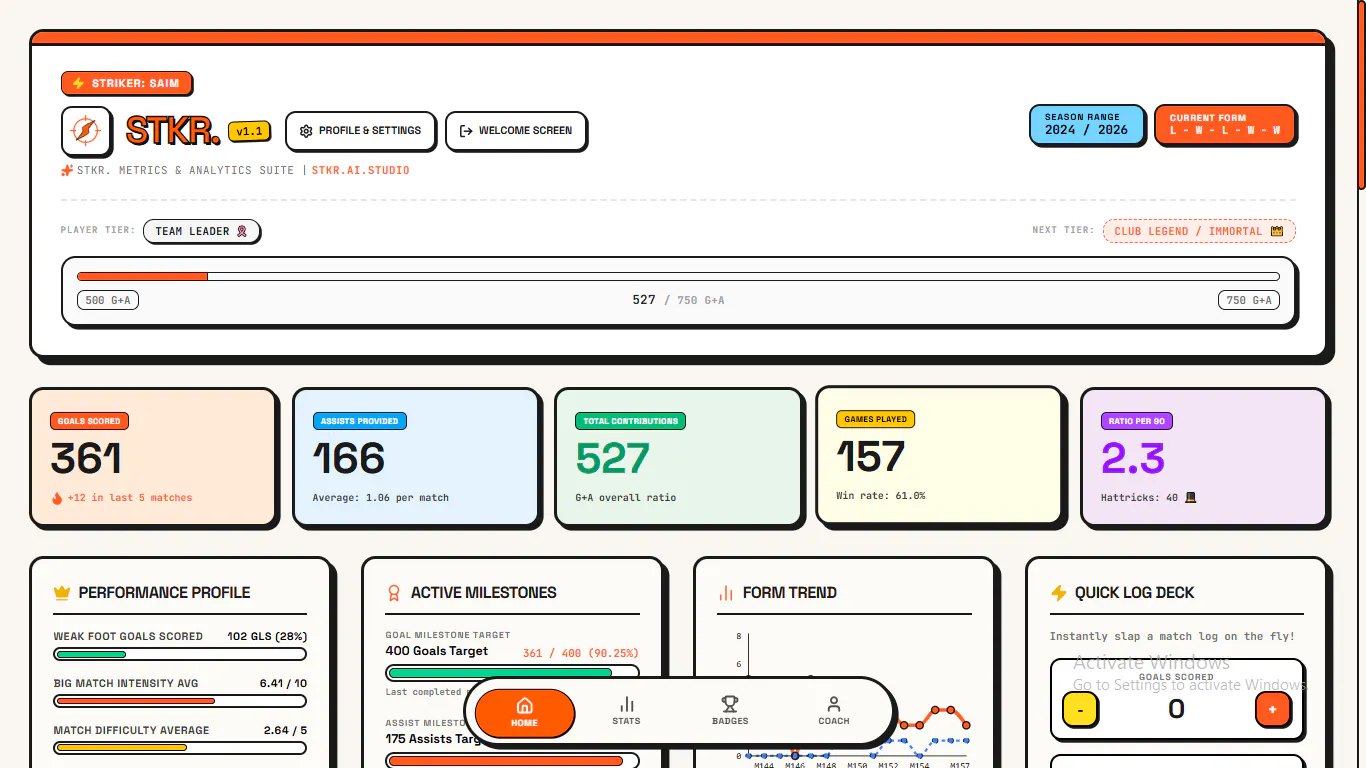The width and height of the screenshot is (1366, 768).
Task: Click the Striker: Saim badge
Action: click(126, 84)
